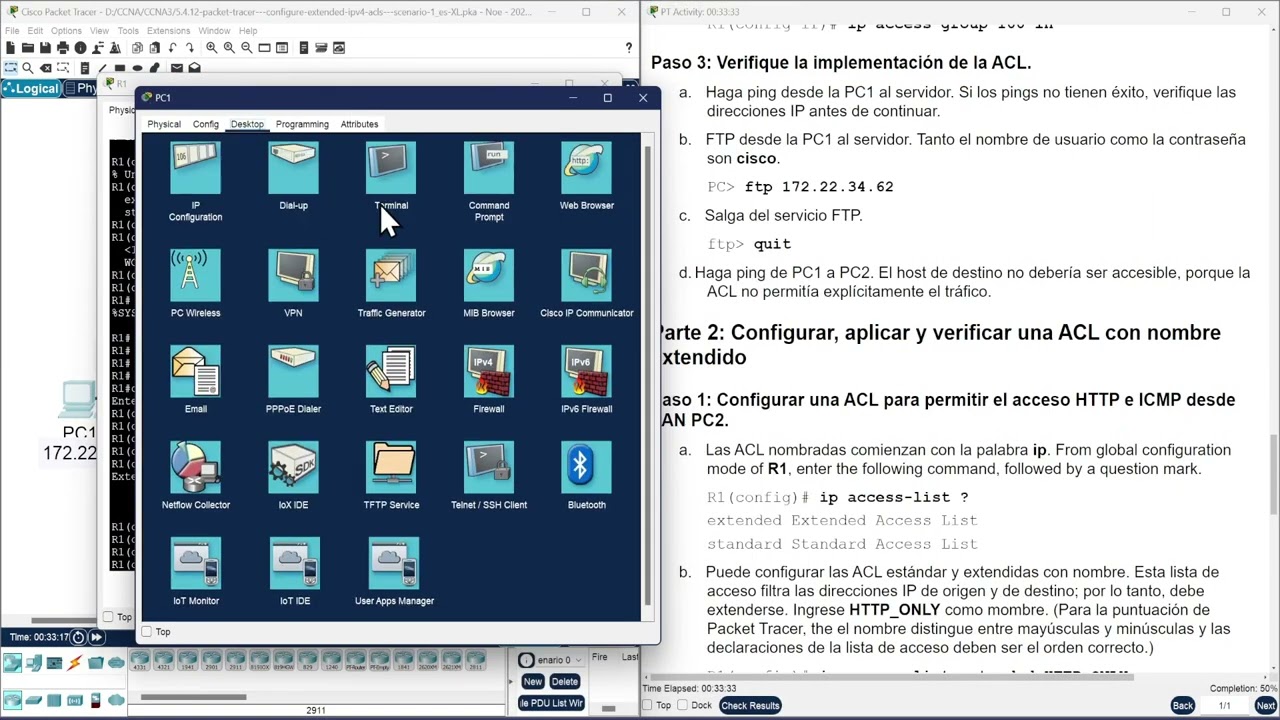The width and height of the screenshot is (1280, 720).
Task: Click the Delete scenario button
Action: pos(564,681)
